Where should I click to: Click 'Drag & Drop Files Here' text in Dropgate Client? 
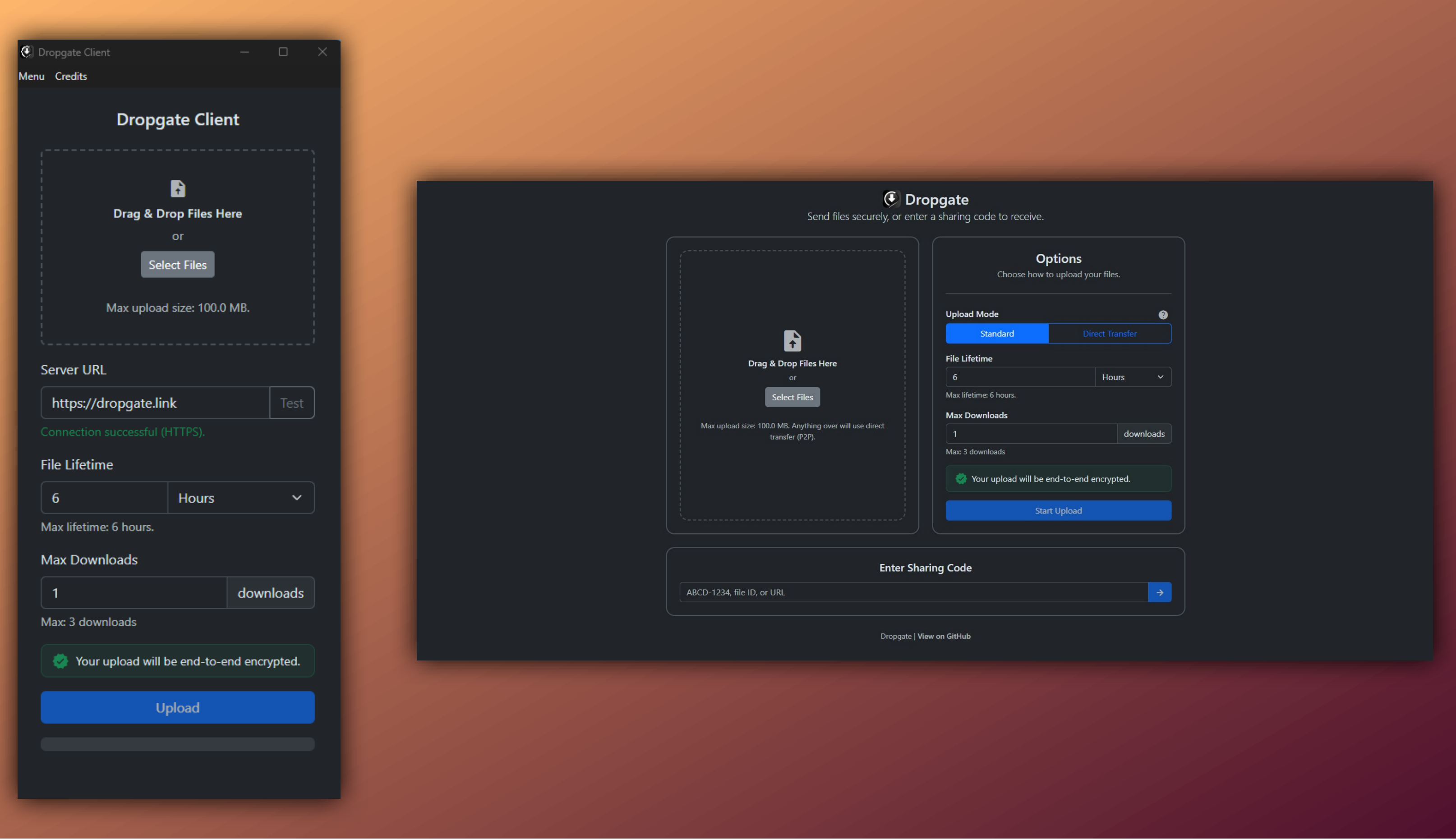tap(178, 214)
